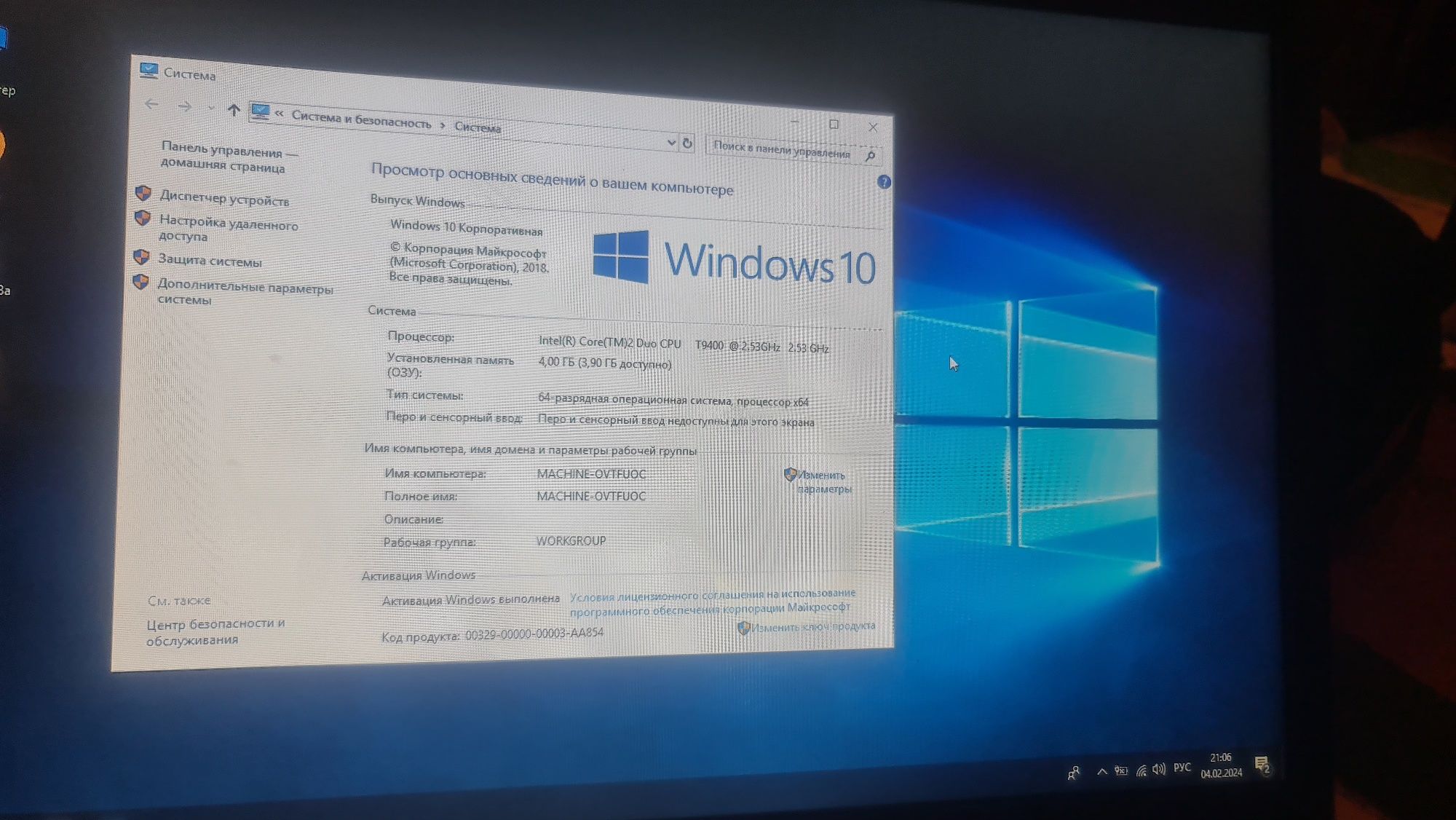1456x820 pixels.
Task: Maximize the Система window
Action: point(834,124)
